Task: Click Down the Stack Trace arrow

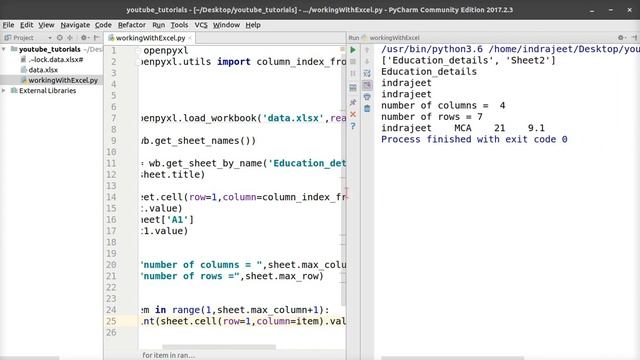Action: pyautogui.click(x=367, y=62)
